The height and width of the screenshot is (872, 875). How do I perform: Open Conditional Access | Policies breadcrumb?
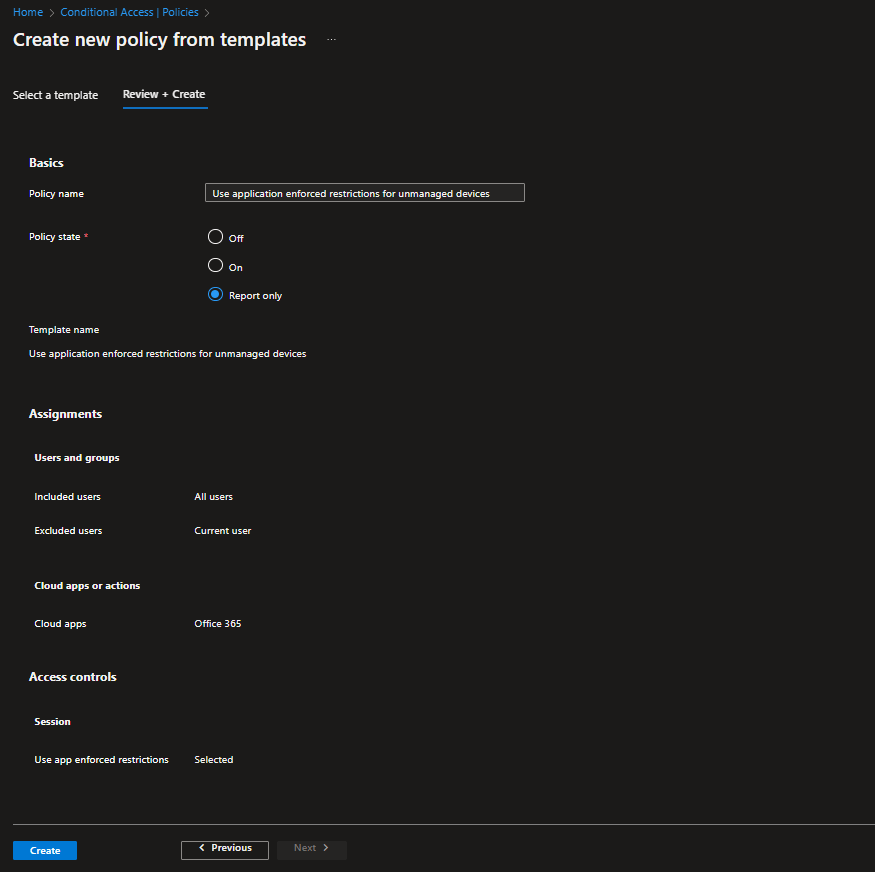pos(129,12)
